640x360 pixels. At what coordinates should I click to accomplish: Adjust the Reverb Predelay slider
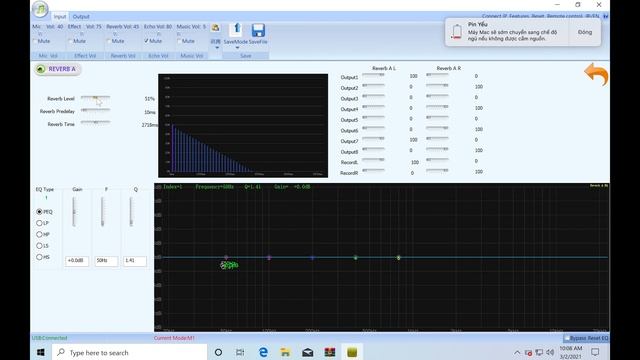pos(96,110)
